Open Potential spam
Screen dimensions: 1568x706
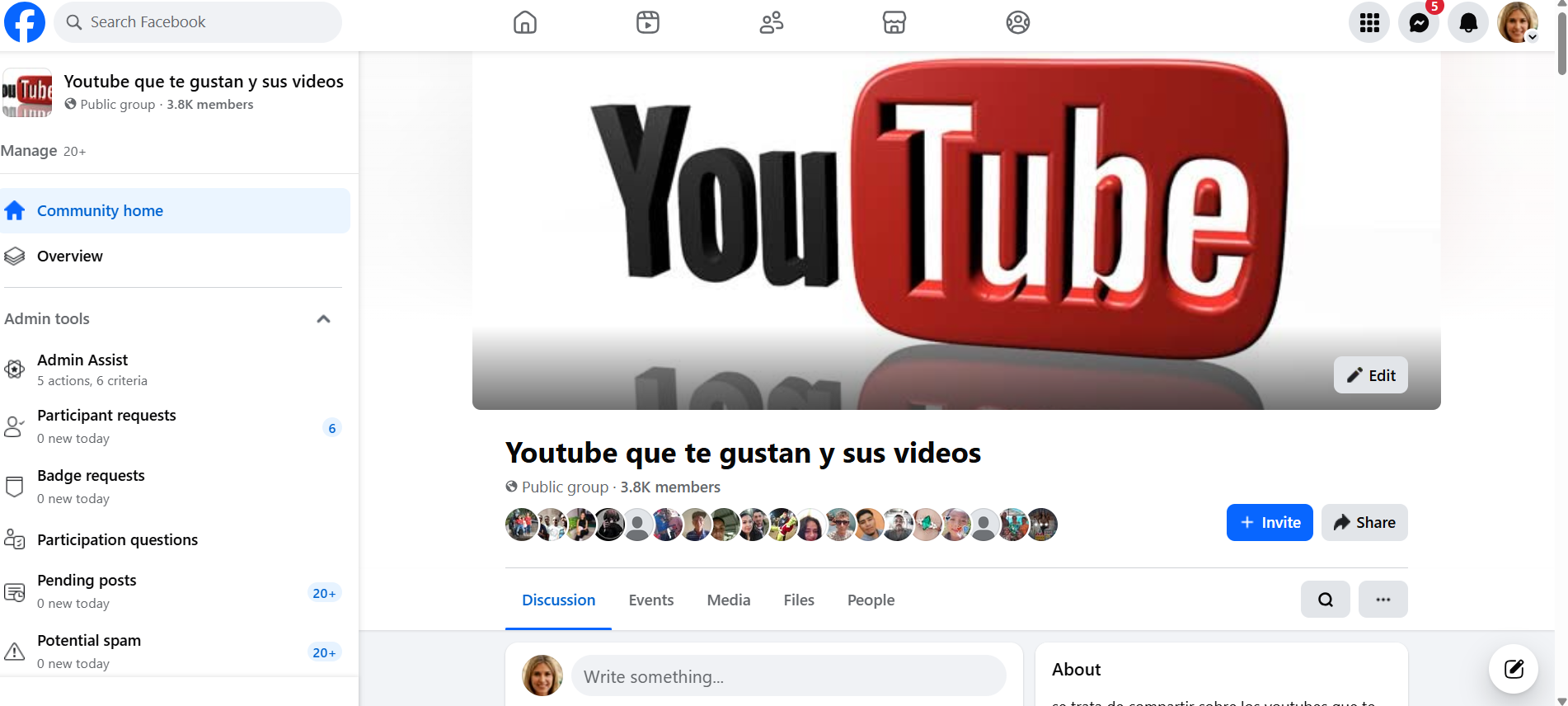coord(175,652)
